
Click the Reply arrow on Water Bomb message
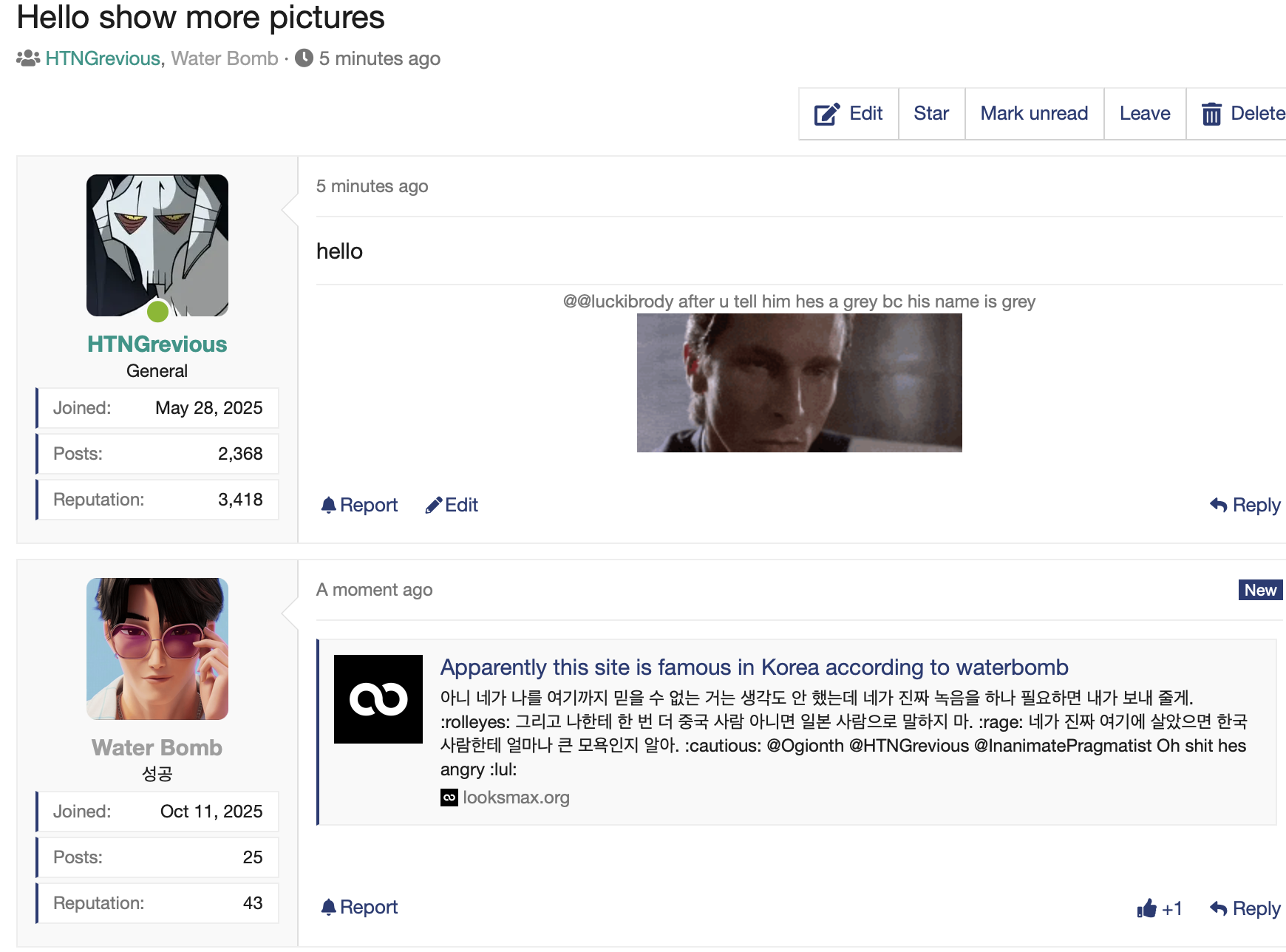pyautogui.click(x=1218, y=908)
